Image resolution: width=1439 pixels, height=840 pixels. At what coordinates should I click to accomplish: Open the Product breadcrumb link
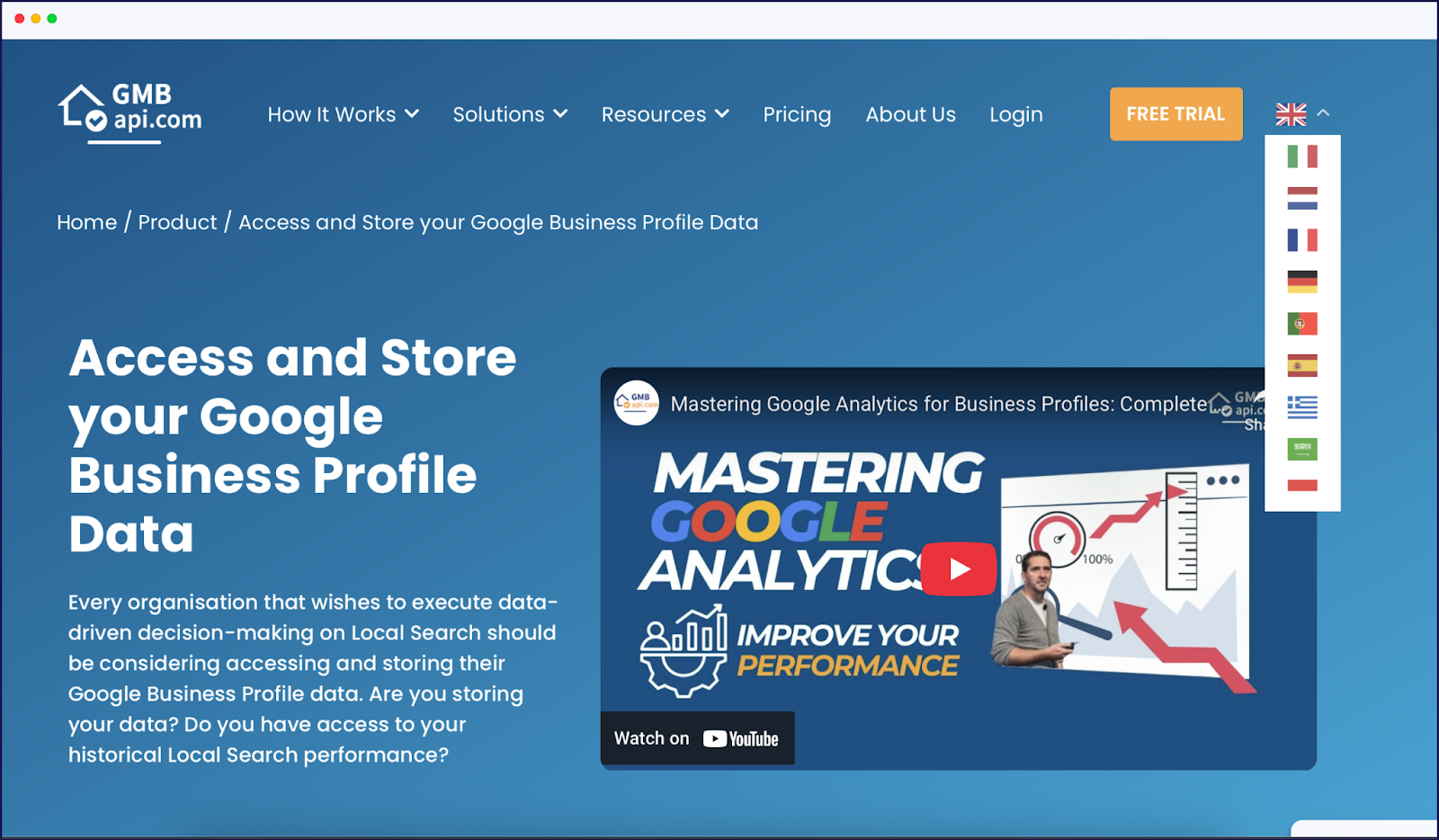[177, 222]
